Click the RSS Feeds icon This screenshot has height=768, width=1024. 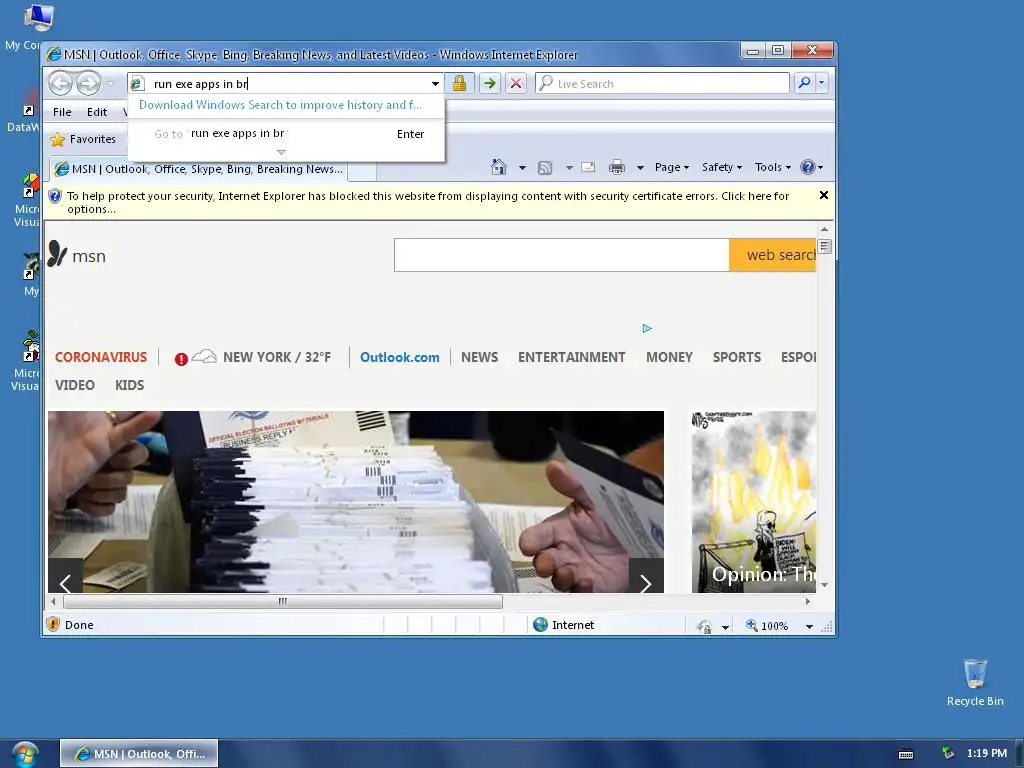click(x=545, y=168)
